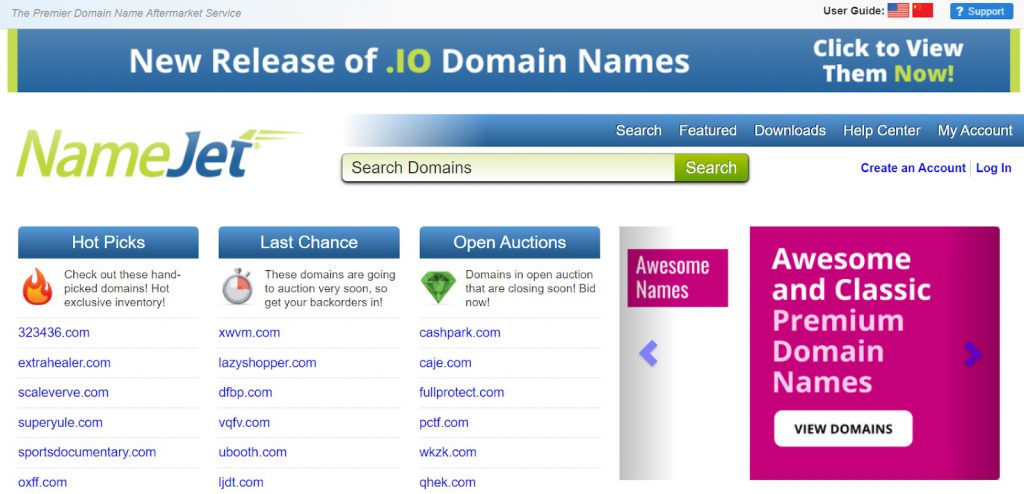1024x494 pixels.
Task: Click the VIEW DOMAINS button
Action: (x=843, y=429)
